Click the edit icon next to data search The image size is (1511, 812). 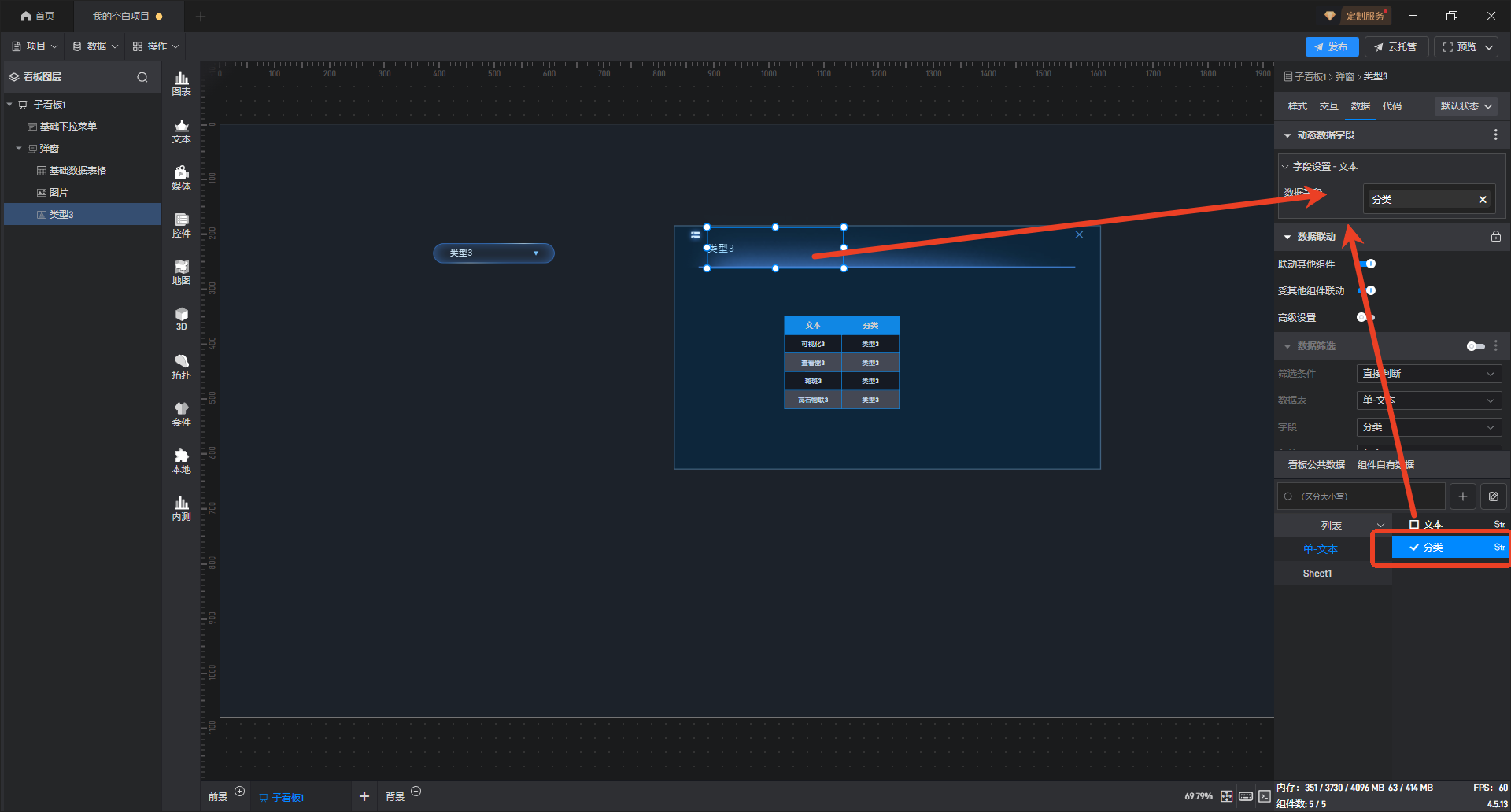point(1493,496)
